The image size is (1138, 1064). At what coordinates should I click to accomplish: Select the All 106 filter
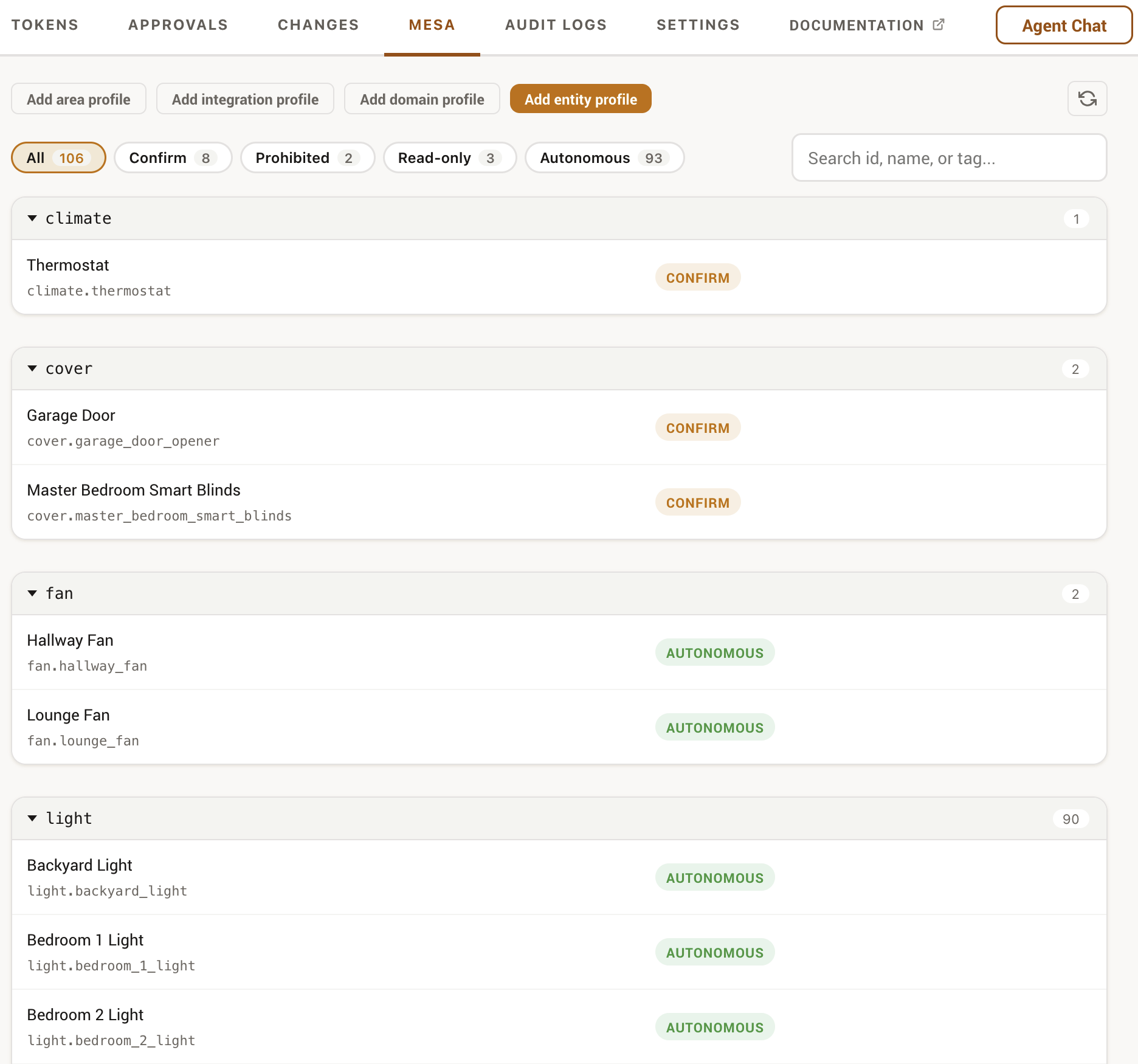[x=58, y=158]
